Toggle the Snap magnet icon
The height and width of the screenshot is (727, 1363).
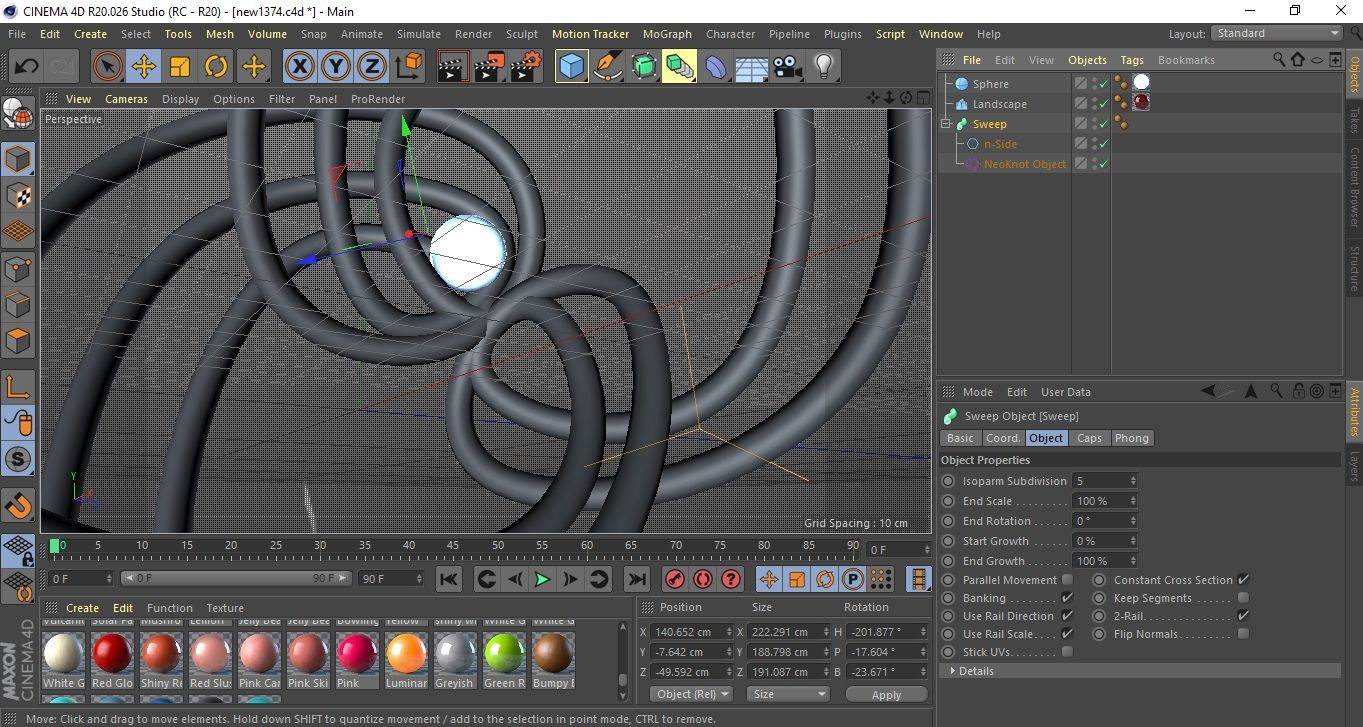click(19, 504)
